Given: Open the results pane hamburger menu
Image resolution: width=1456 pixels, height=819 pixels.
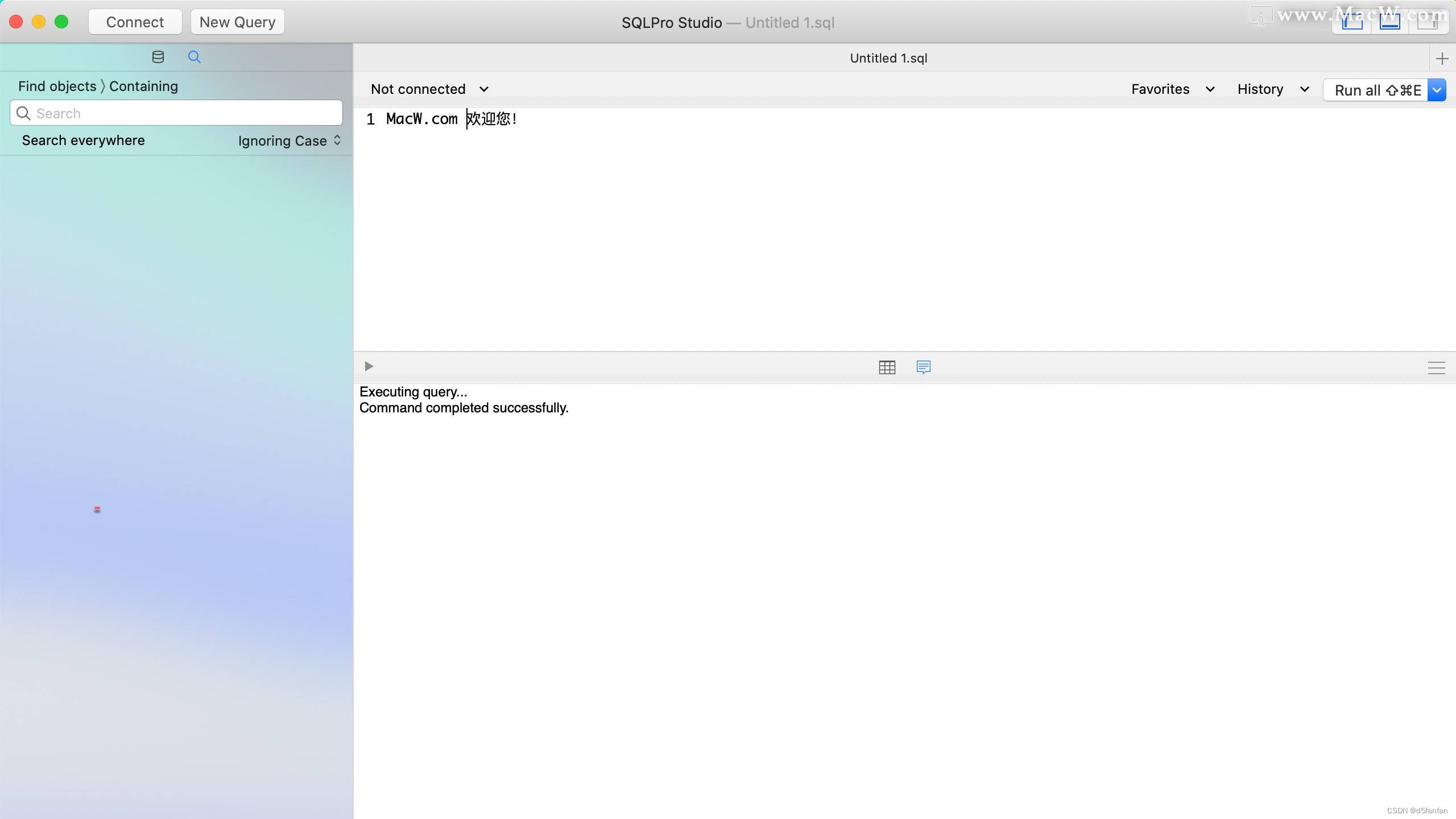Looking at the screenshot, I should pos(1436,367).
